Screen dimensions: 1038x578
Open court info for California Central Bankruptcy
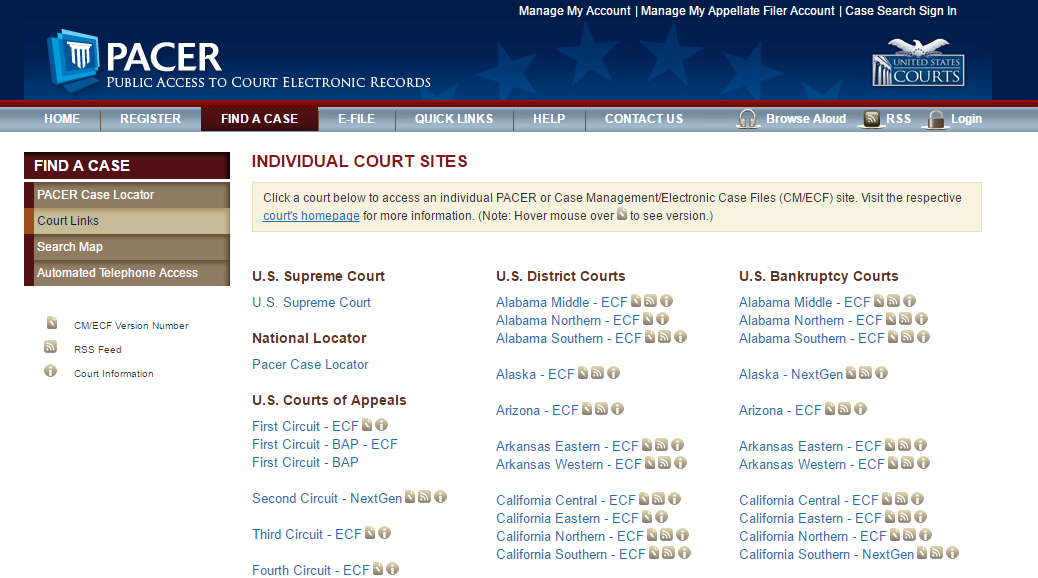918,499
